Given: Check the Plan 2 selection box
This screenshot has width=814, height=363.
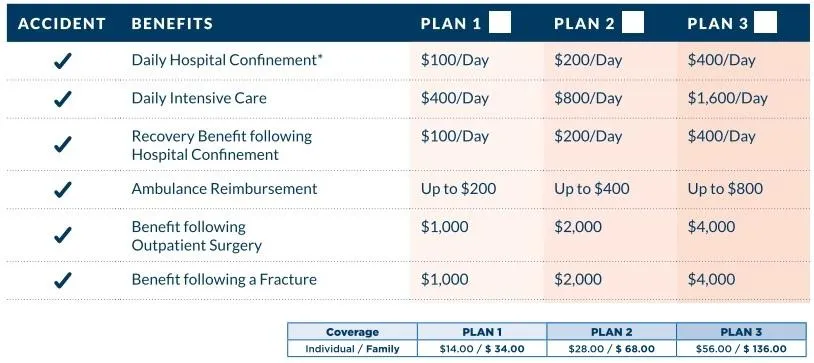Looking at the screenshot, I should tap(633, 23).
